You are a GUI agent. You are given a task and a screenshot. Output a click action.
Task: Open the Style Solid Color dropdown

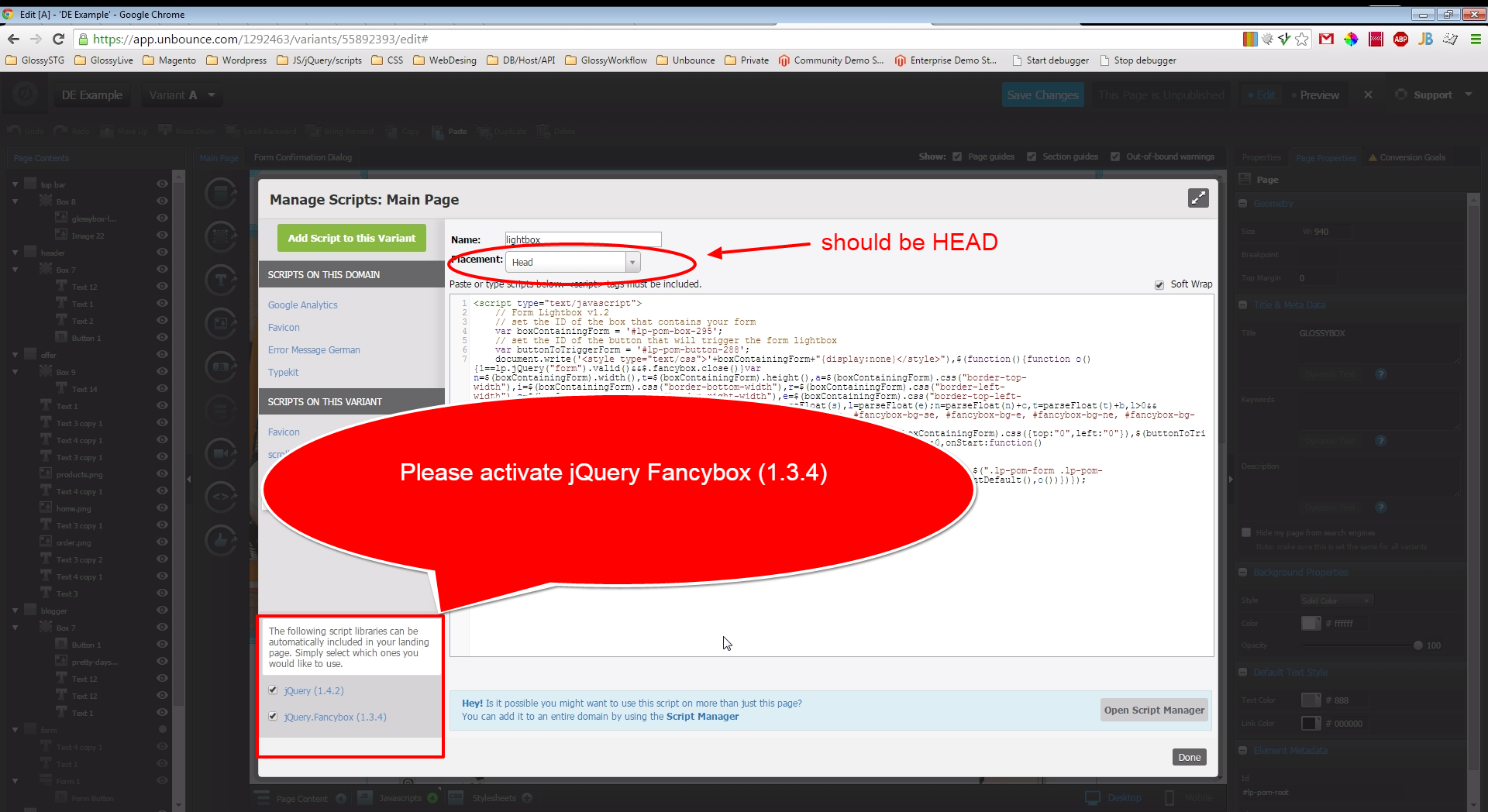coord(1337,600)
